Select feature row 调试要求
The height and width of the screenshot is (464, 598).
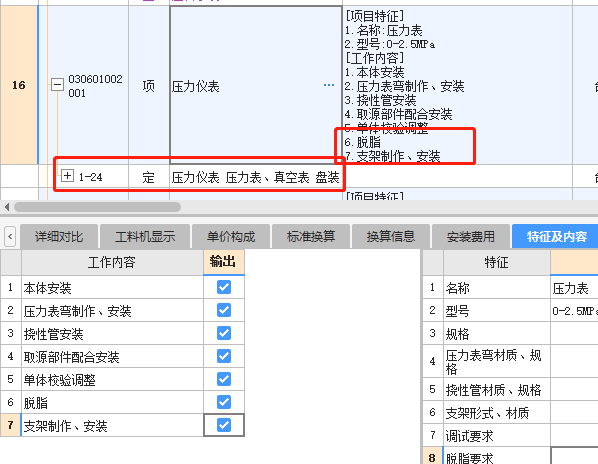pyautogui.click(x=497, y=435)
